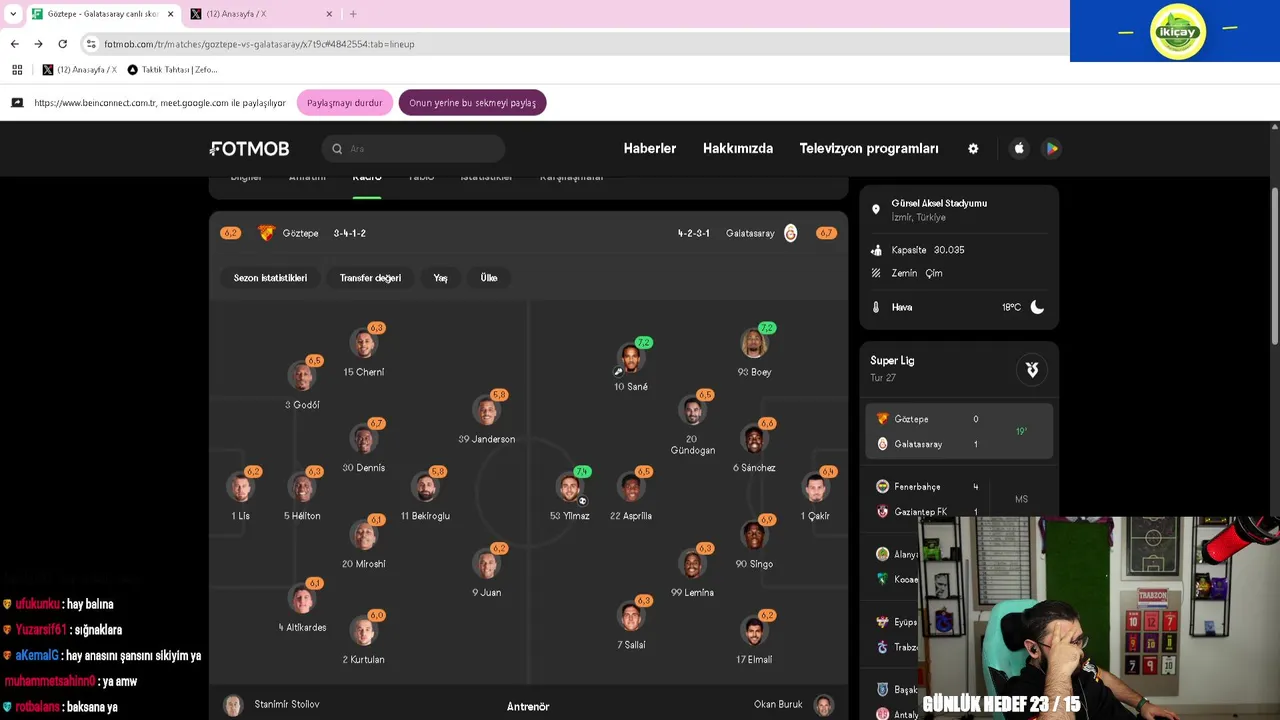This screenshot has width=1280, height=720.
Task: Open player 22 Asprilla
Action: 631,494
